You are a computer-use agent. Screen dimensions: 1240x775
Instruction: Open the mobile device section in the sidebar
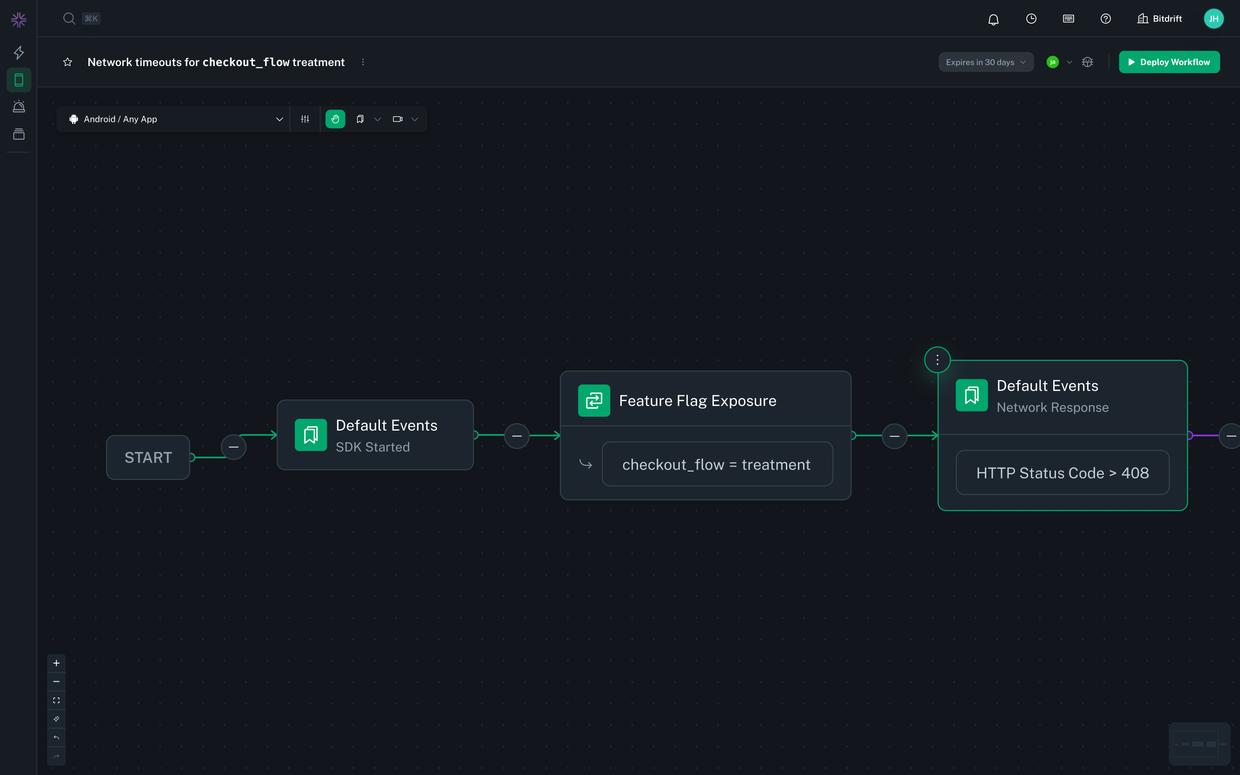(x=18, y=80)
